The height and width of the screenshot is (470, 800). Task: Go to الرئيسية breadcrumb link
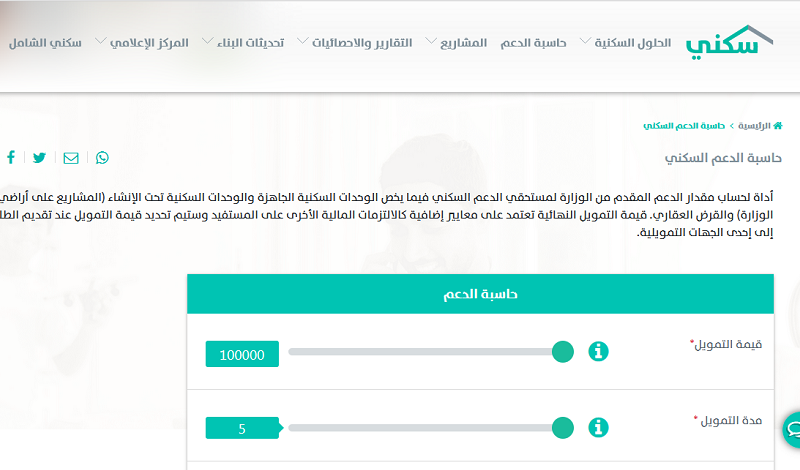point(754,126)
